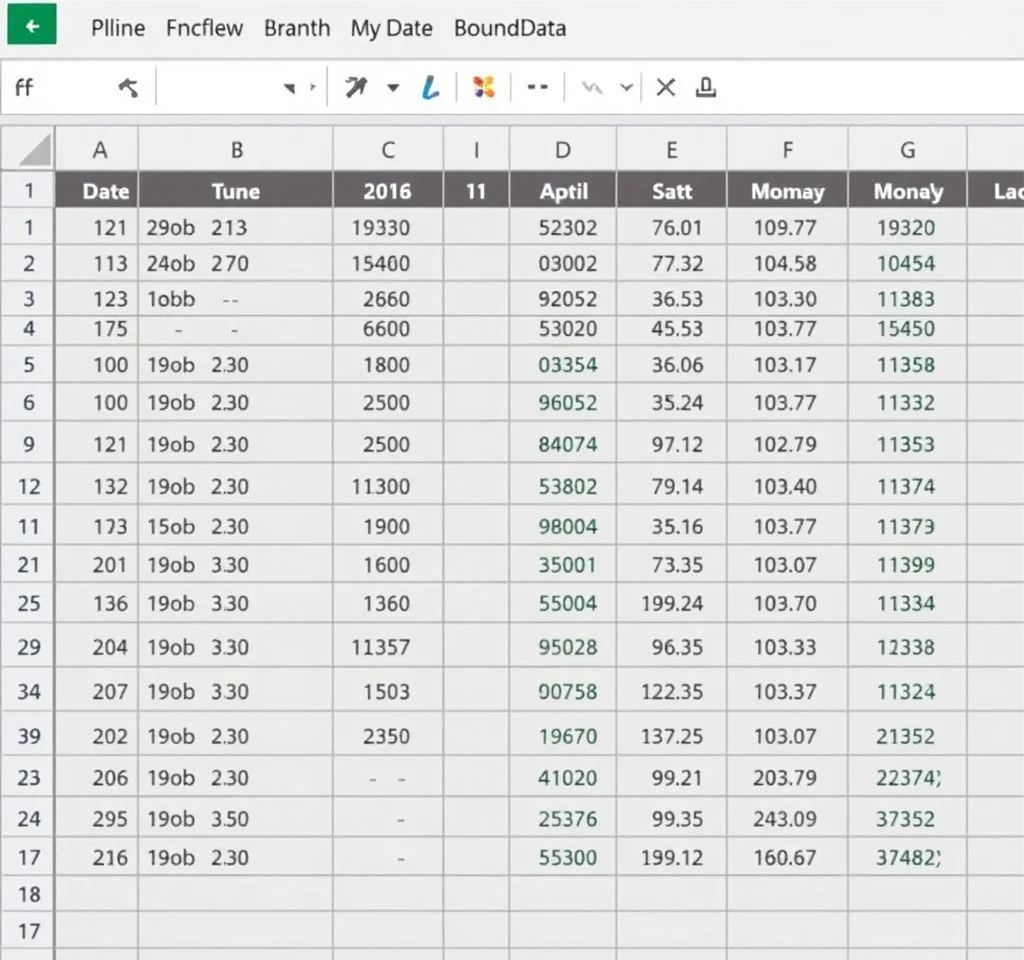Click the colorful pinwheel icon

(x=484, y=87)
